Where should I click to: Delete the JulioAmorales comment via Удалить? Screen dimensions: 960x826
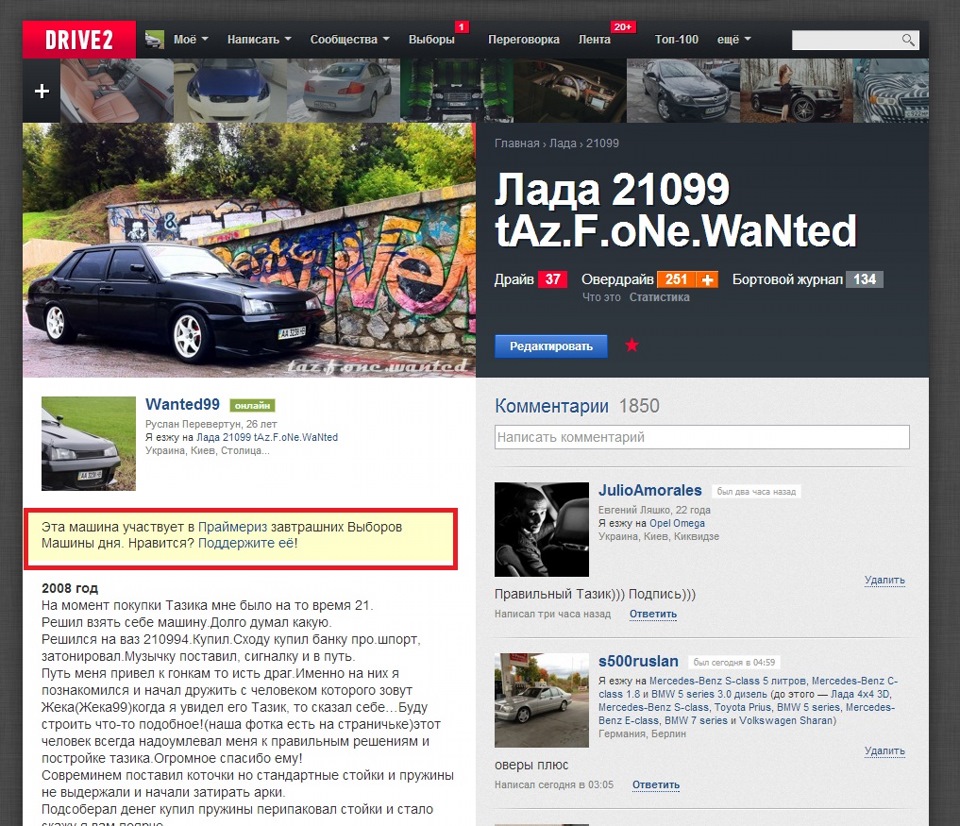(x=885, y=580)
